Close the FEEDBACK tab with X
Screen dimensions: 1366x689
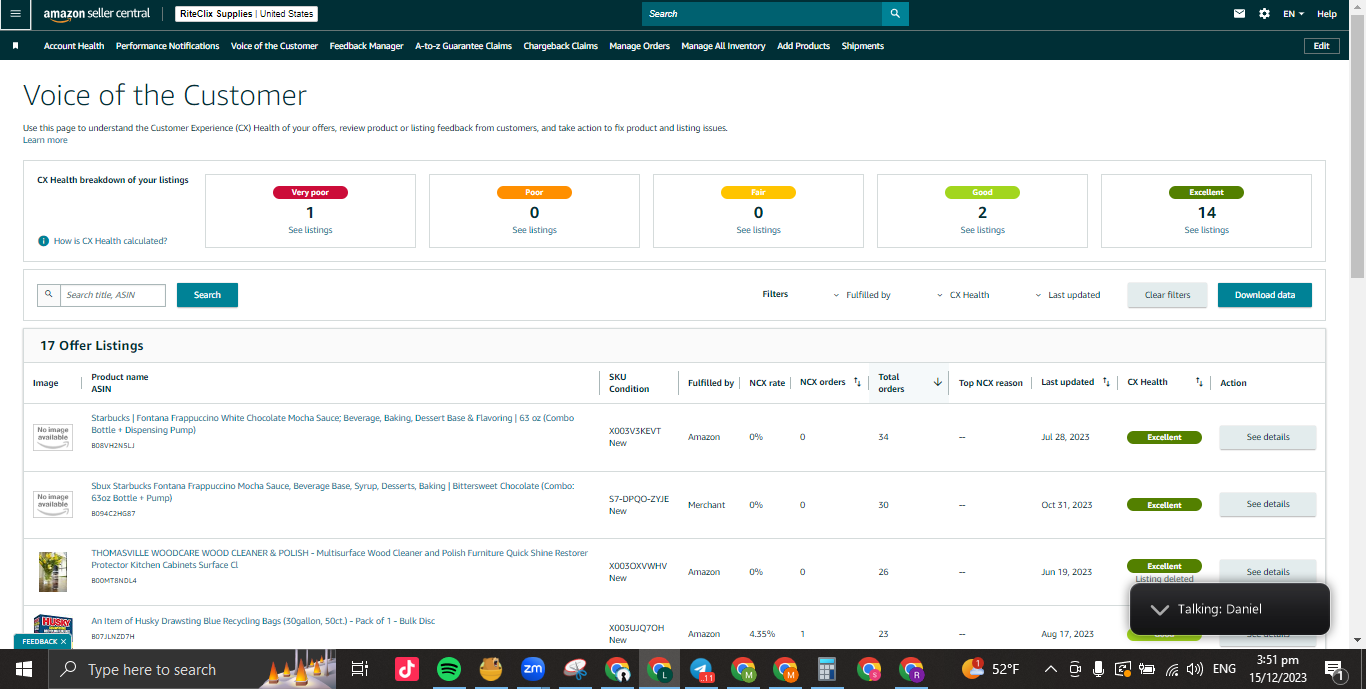63,642
